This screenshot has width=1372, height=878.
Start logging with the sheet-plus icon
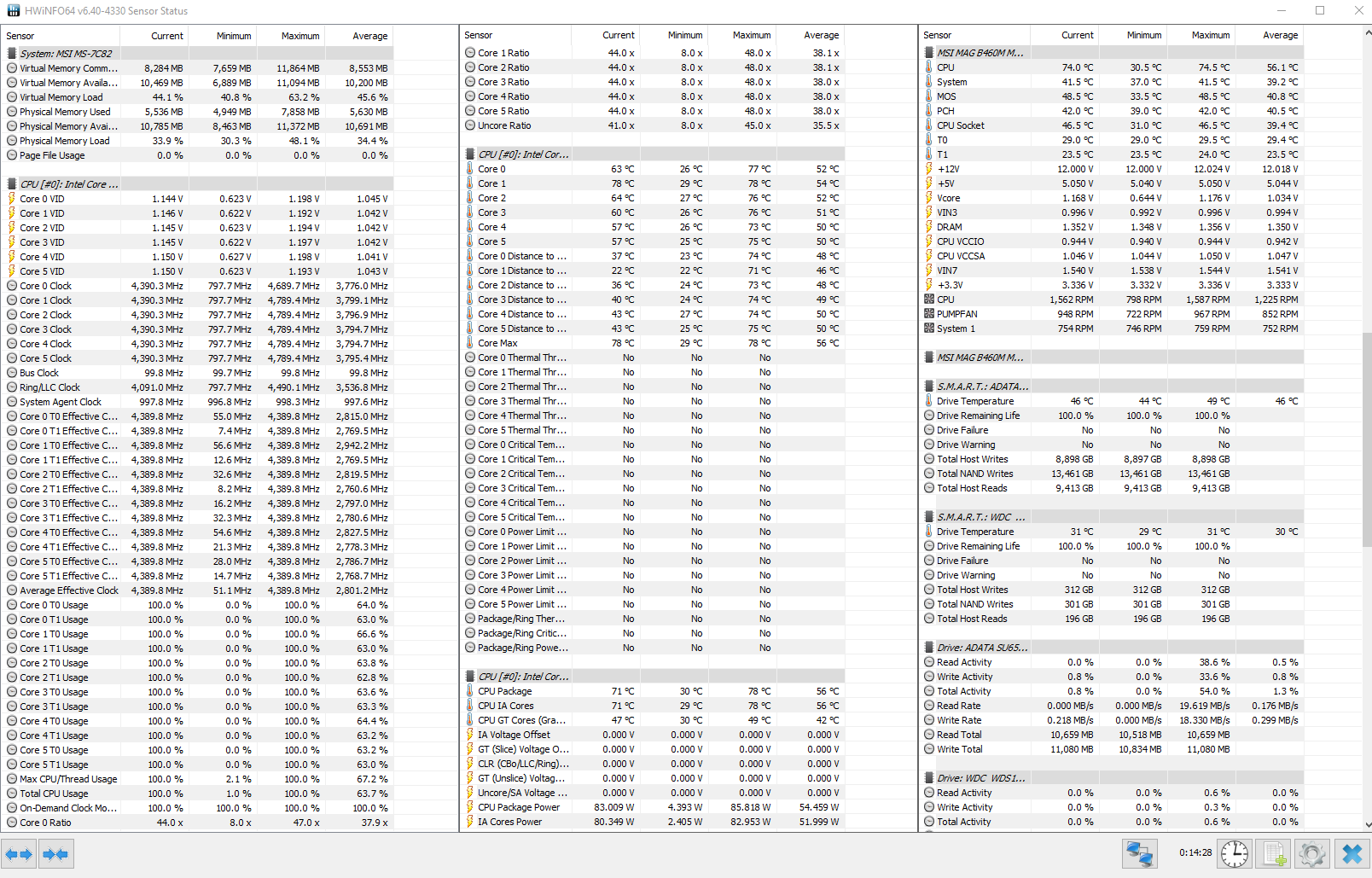[x=1275, y=853]
